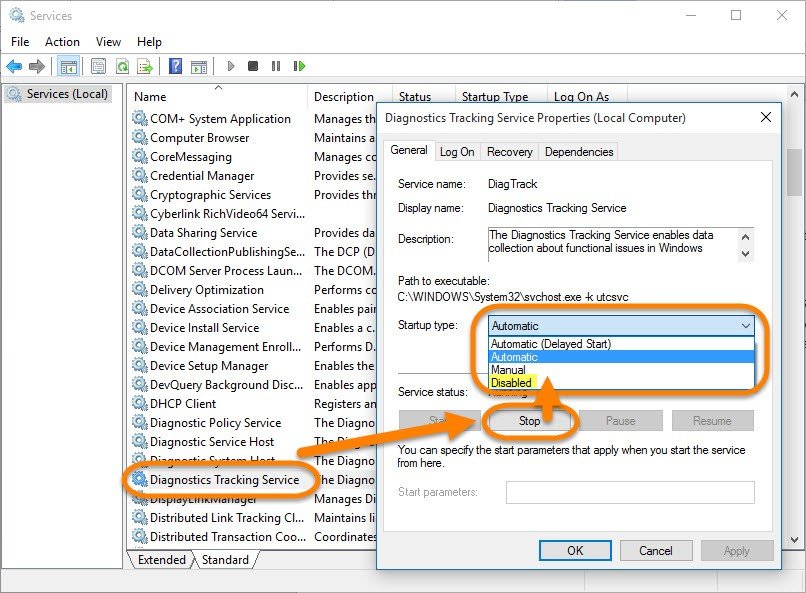Switch to the Recovery tab

pos(509,151)
